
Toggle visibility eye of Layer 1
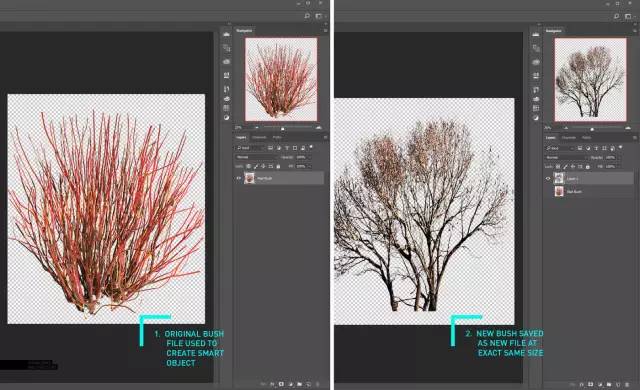point(548,178)
